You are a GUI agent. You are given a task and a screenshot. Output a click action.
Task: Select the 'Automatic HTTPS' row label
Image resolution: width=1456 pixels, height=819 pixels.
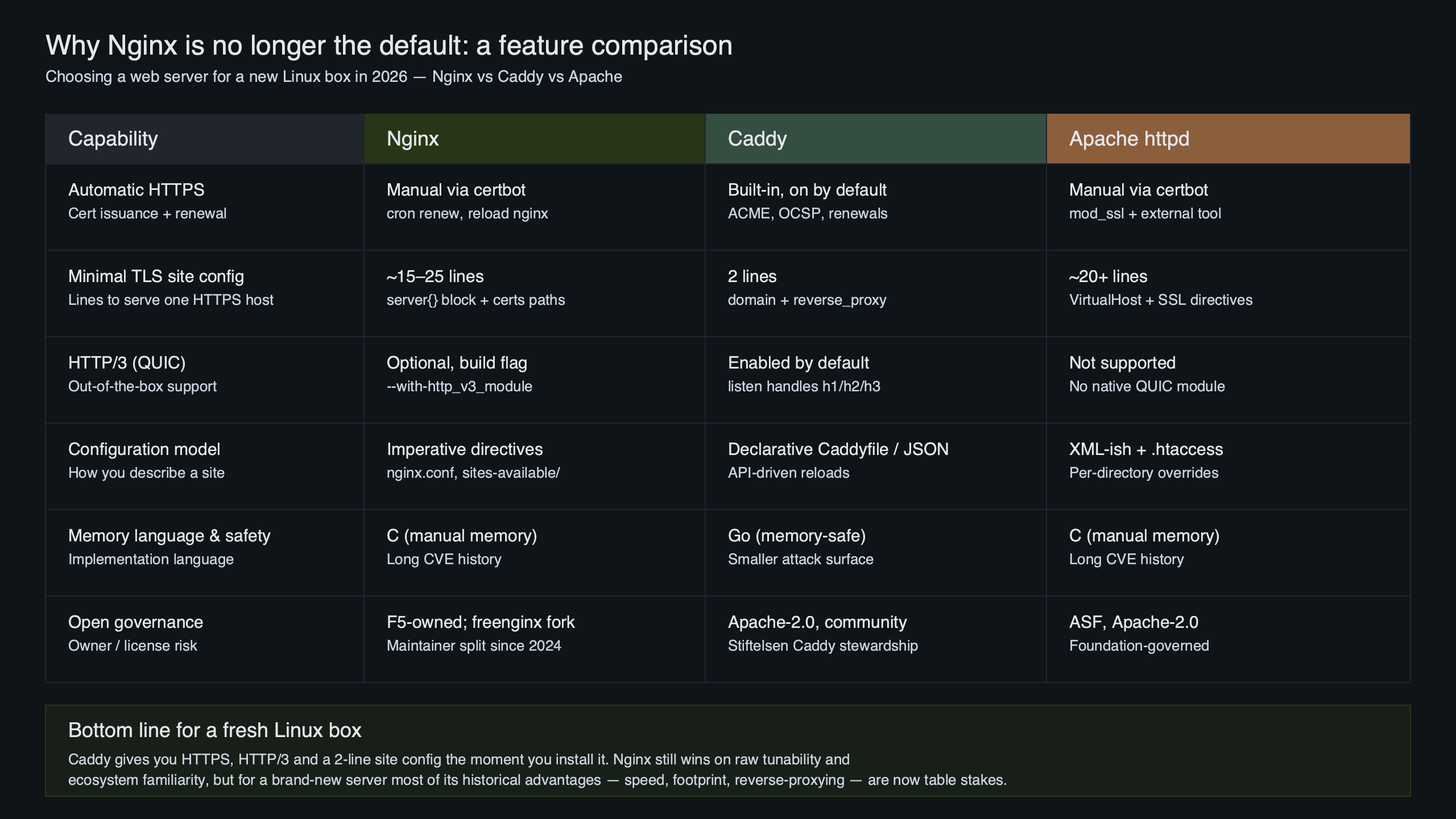(136, 190)
